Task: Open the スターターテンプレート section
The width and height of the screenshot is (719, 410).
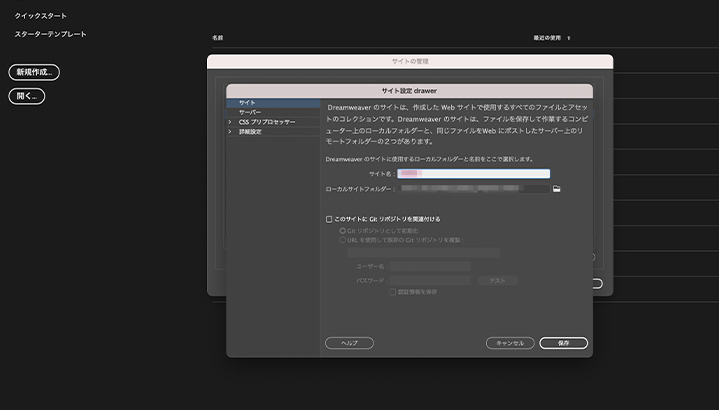Action: [50, 34]
